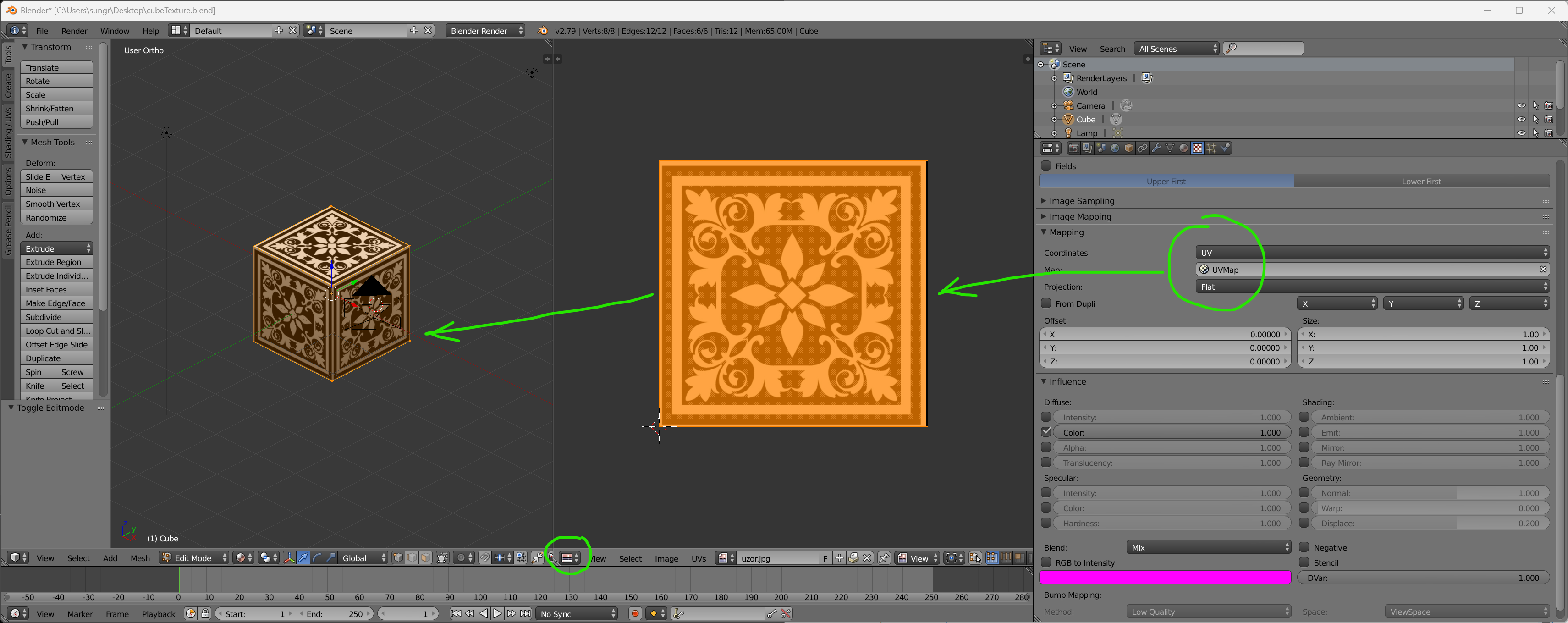Click the Lower First fields button
The height and width of the screenshot is (623, 1568).
point(1421,181)
